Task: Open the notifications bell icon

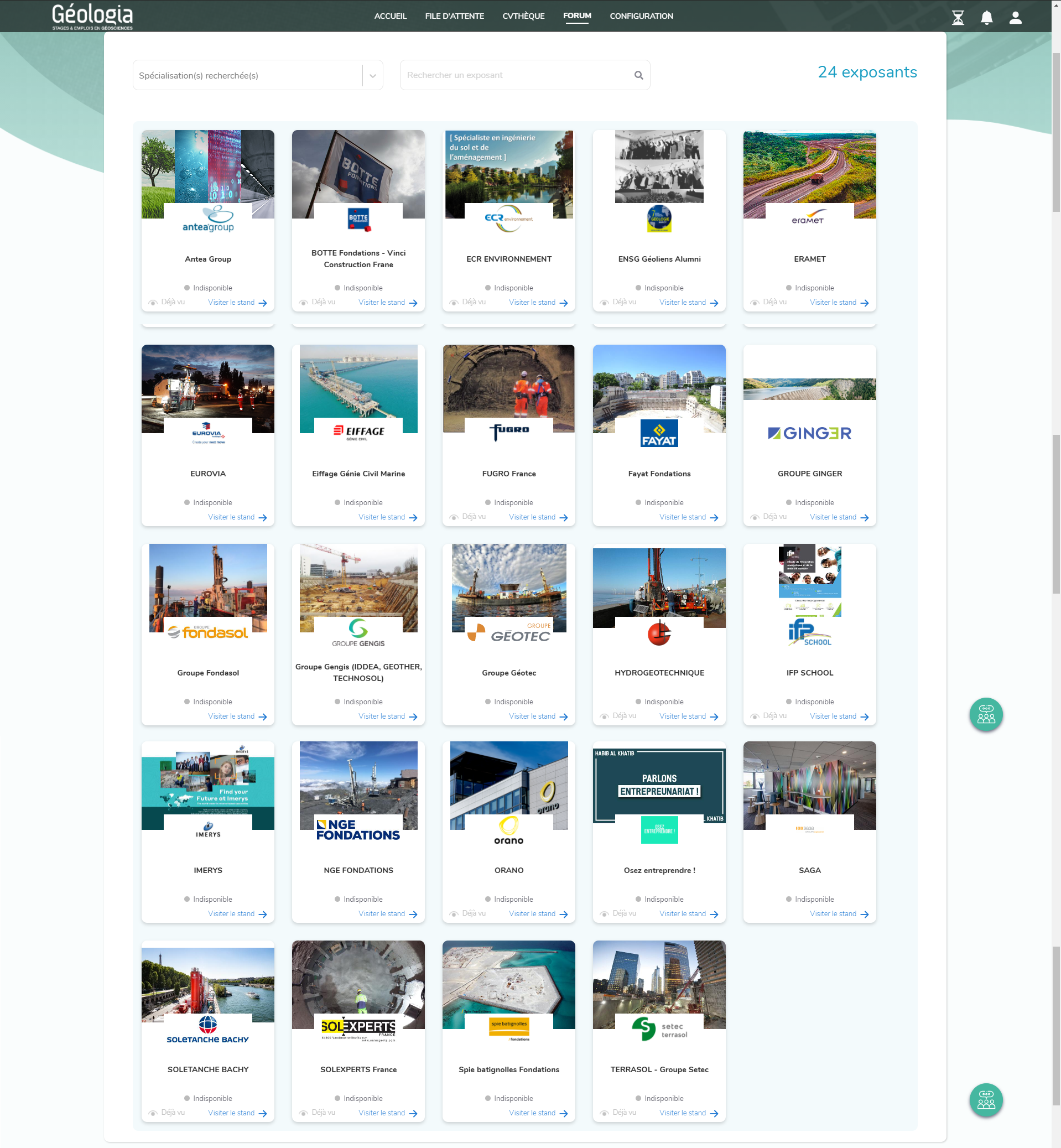Action: tap(986, 18)
